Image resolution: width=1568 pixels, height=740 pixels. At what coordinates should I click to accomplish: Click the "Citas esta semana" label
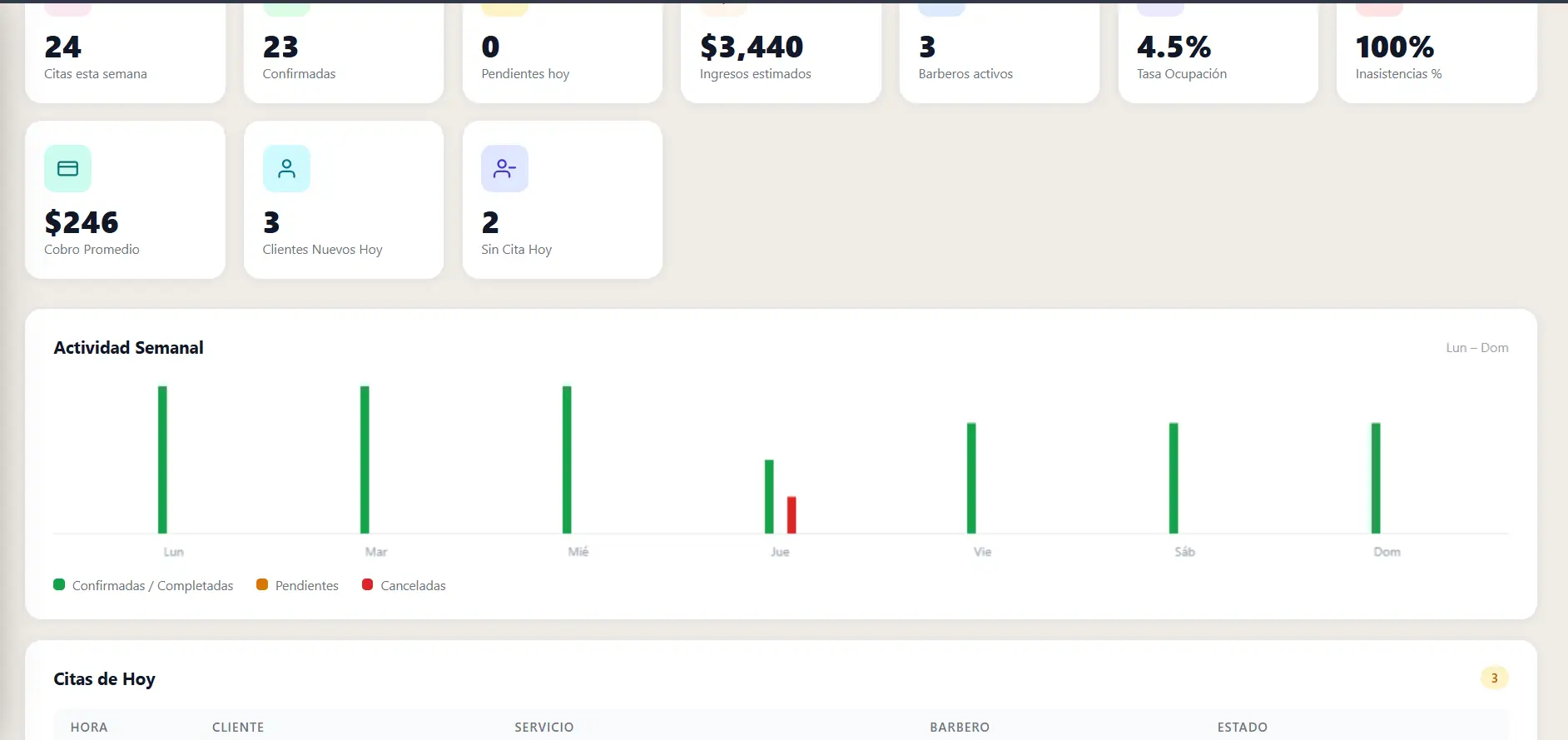click(96, 74)
